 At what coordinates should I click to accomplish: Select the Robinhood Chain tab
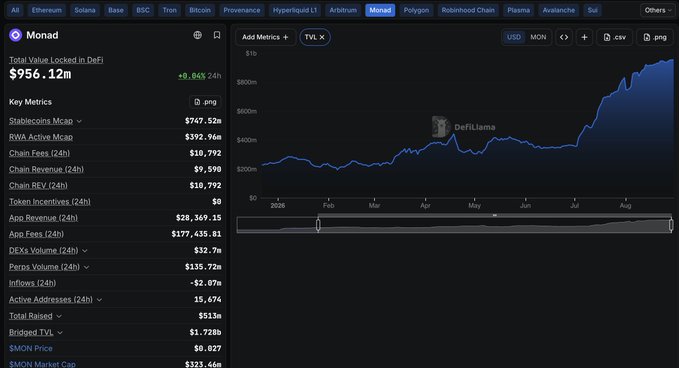[x=468, y=10]
